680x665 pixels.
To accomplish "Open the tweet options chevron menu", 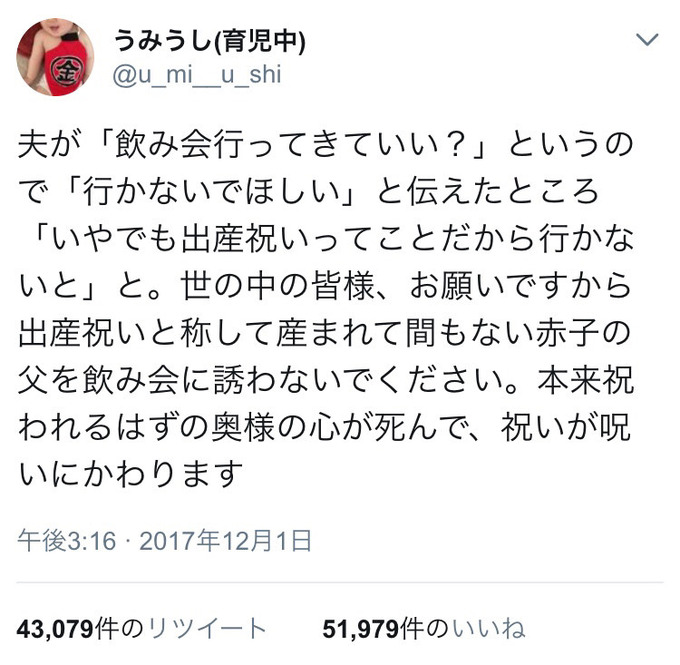I will (647, 40).
